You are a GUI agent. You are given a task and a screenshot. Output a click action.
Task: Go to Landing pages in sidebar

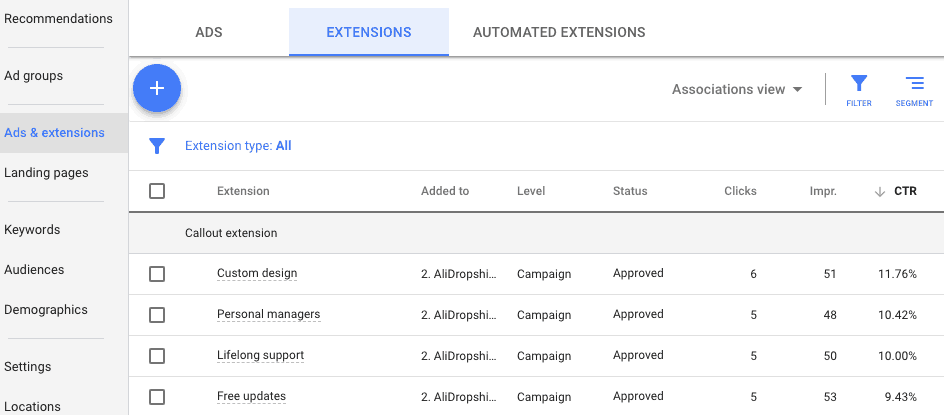46,173
